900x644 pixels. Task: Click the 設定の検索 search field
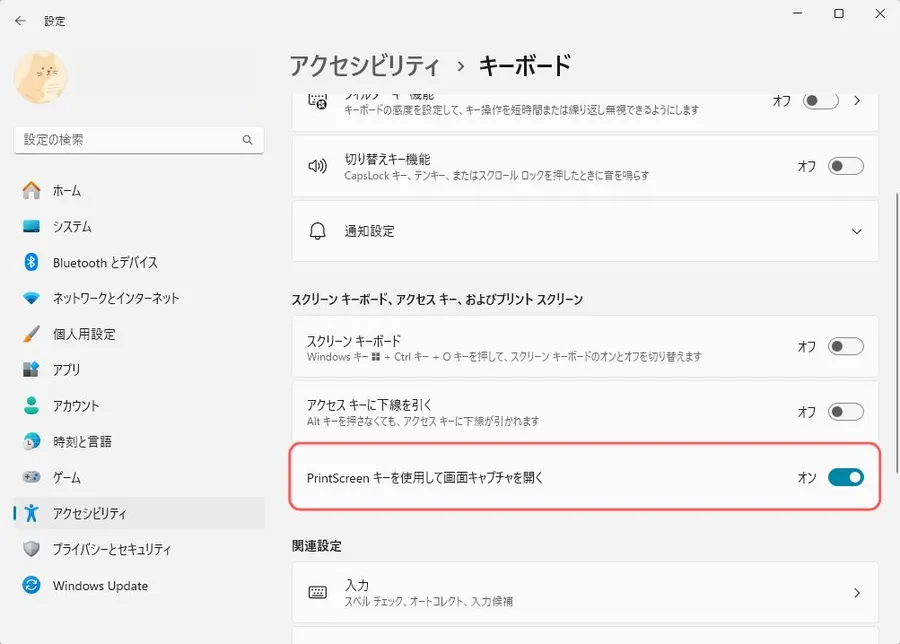128,140
